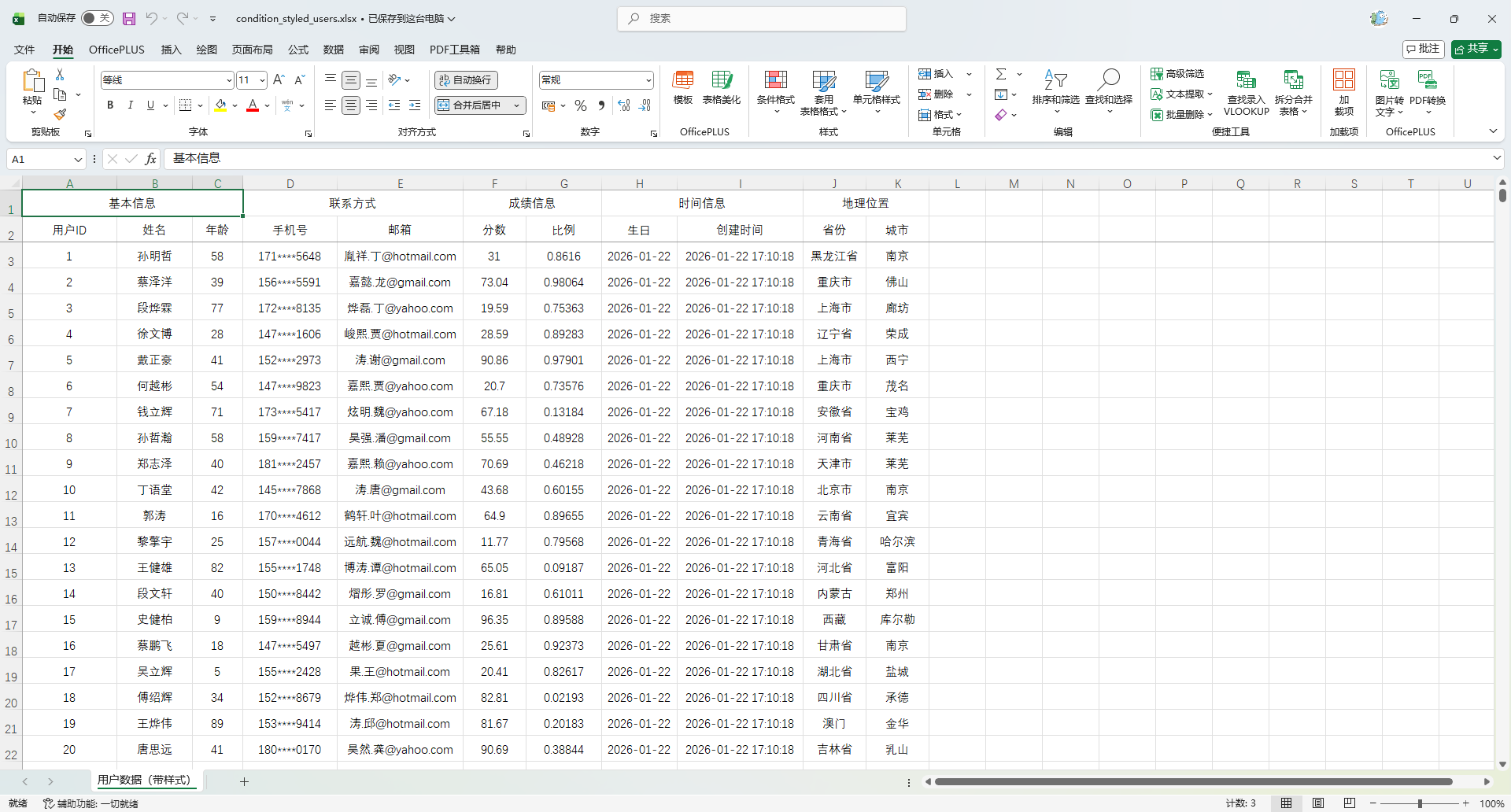Open the Name Box dropdown arrow
This screenshot has height=812, width=1511.
(78, 160)
